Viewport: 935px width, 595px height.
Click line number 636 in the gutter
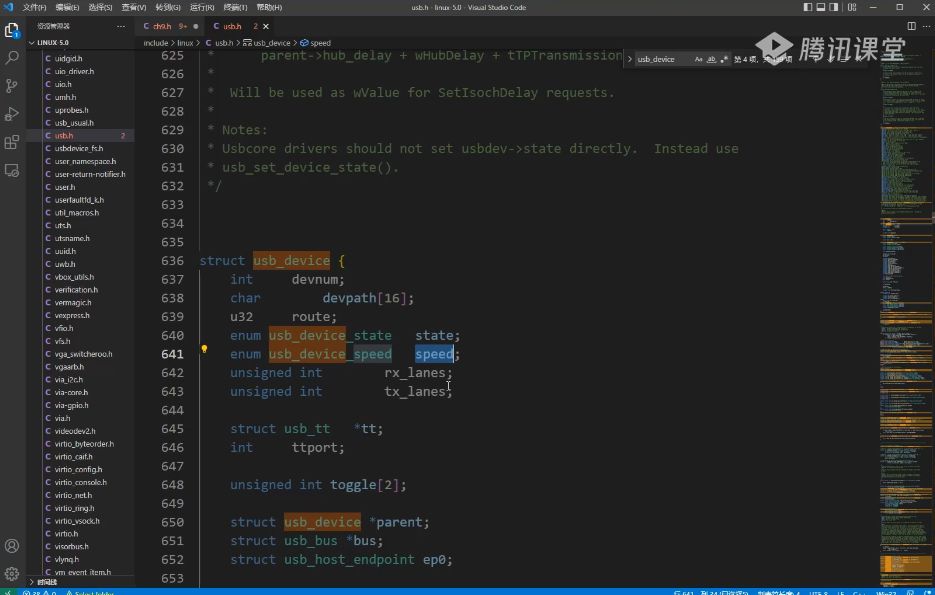coord(172,261)
